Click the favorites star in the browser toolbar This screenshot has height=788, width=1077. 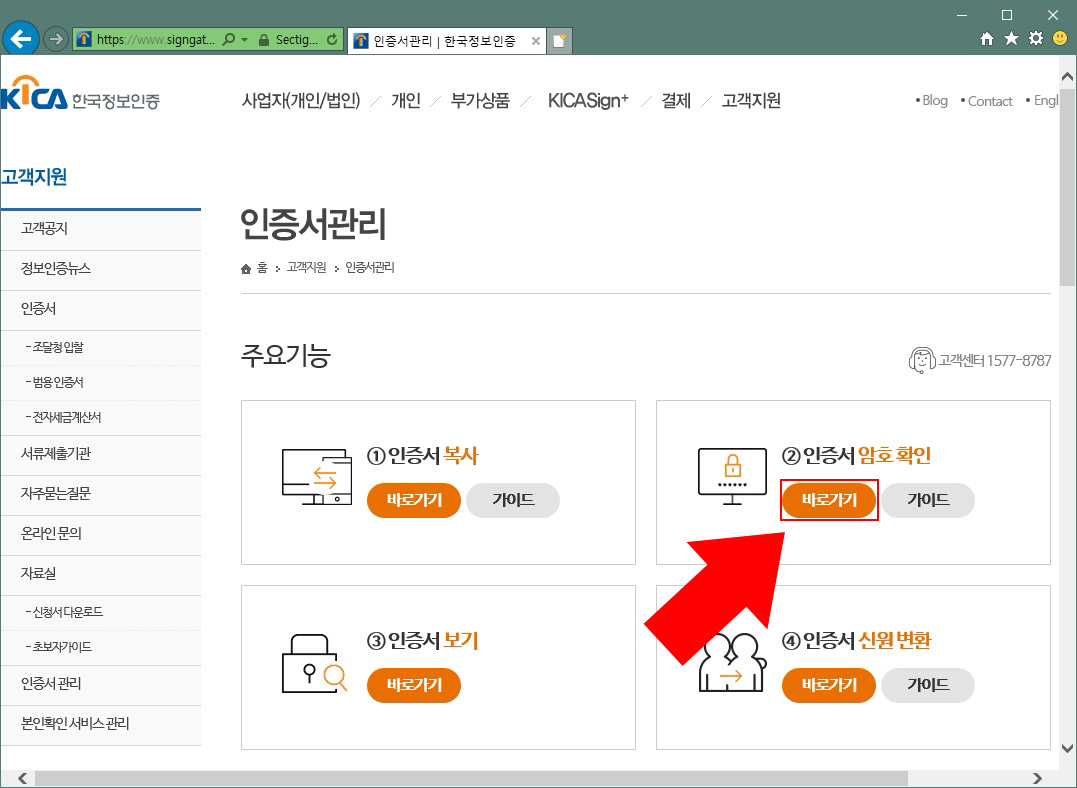pyautogui.click(x=1009, y=37)
